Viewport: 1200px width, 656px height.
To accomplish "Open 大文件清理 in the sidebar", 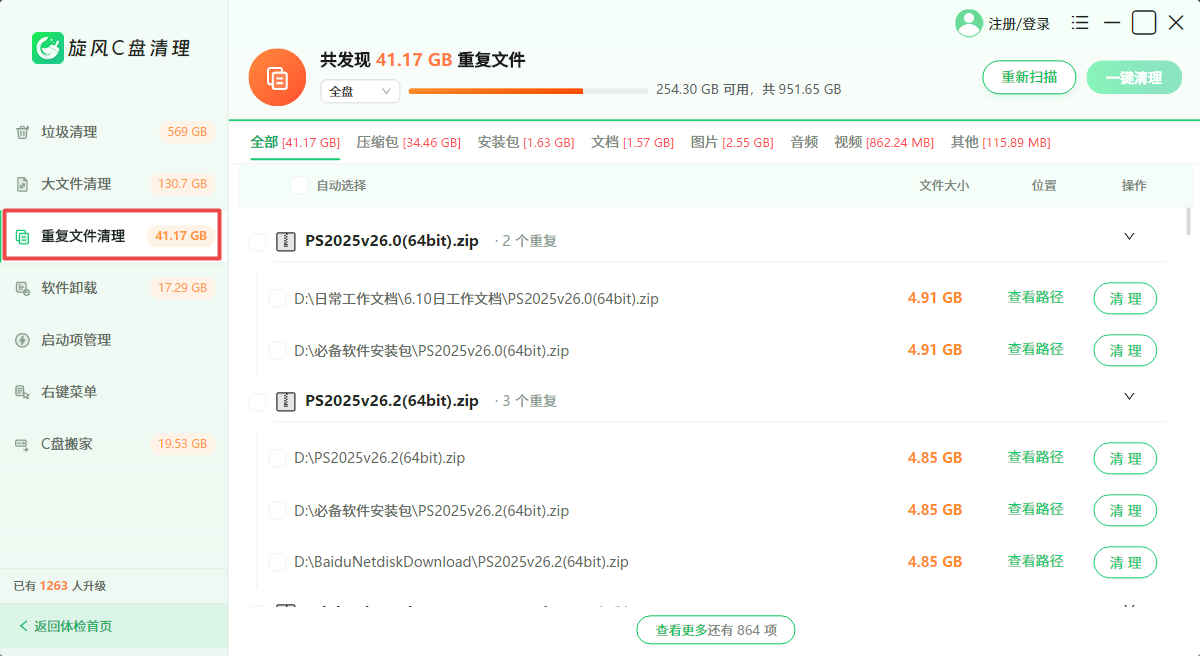I will click(114, 184).
